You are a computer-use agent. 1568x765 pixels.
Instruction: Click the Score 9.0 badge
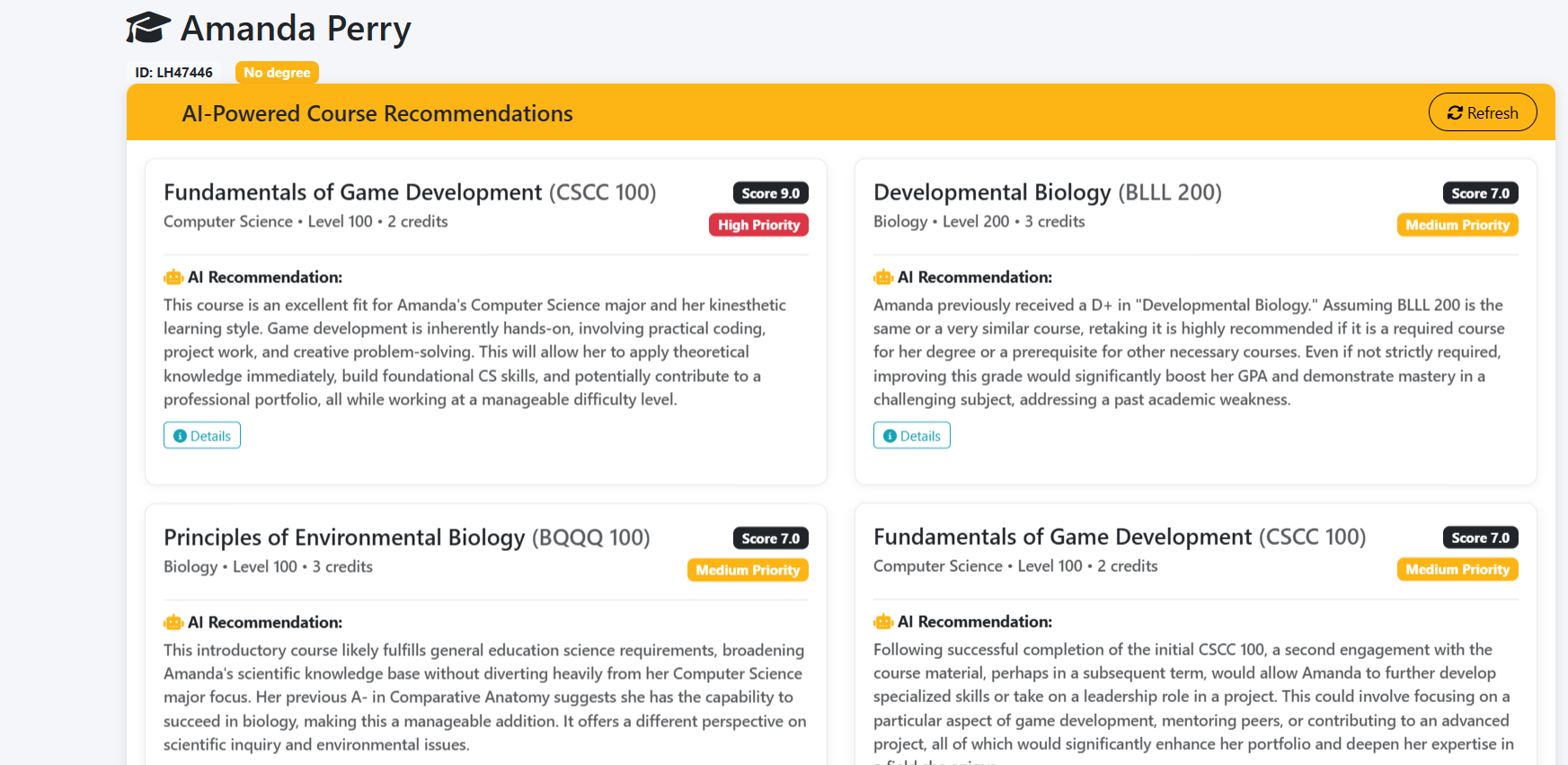(770, 193)
